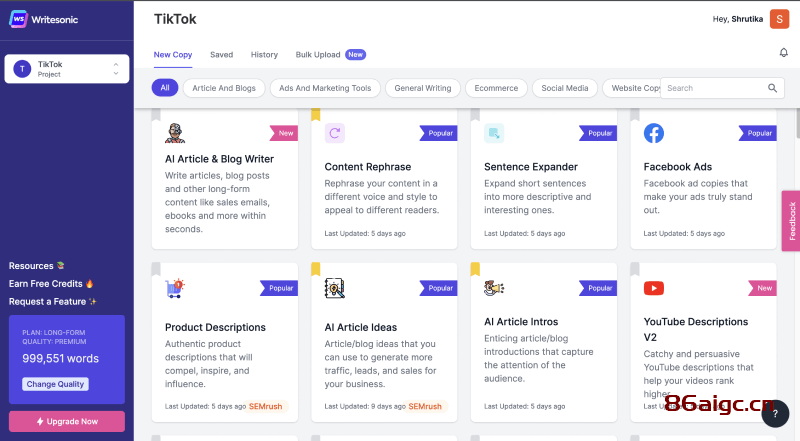Open the notifications bell

(784, 53)
